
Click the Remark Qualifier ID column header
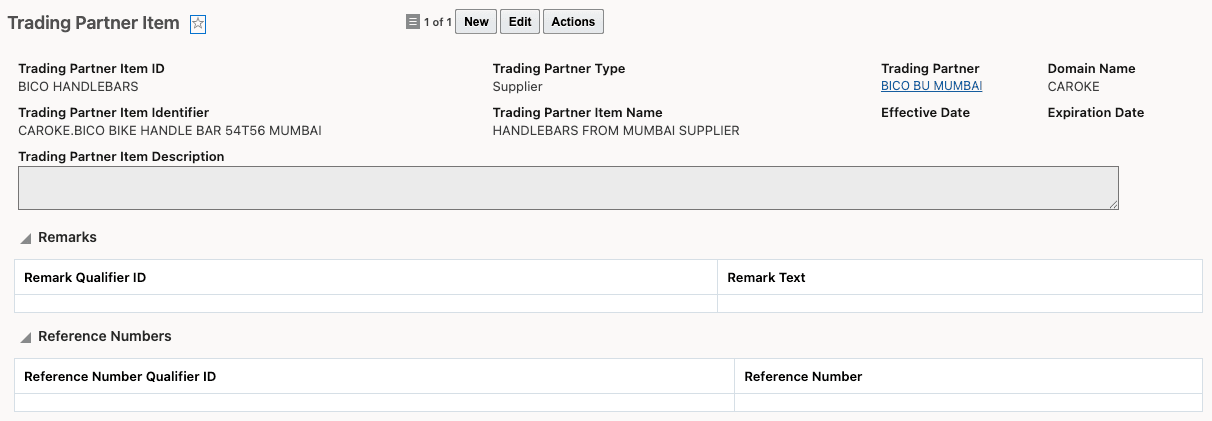(x=85, y=277)
